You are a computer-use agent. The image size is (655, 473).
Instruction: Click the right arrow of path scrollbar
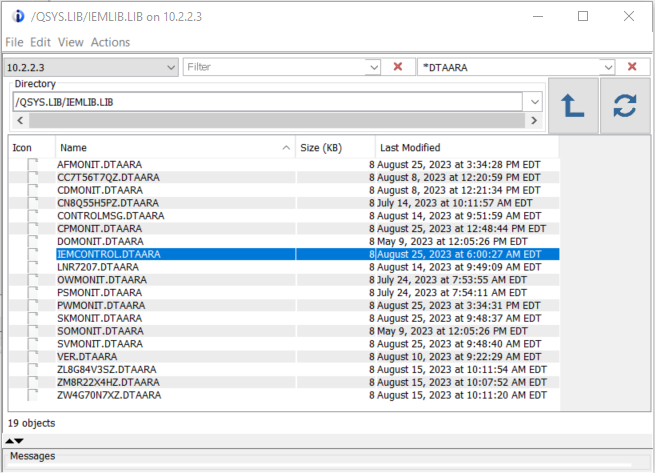(x=534, y=121)
